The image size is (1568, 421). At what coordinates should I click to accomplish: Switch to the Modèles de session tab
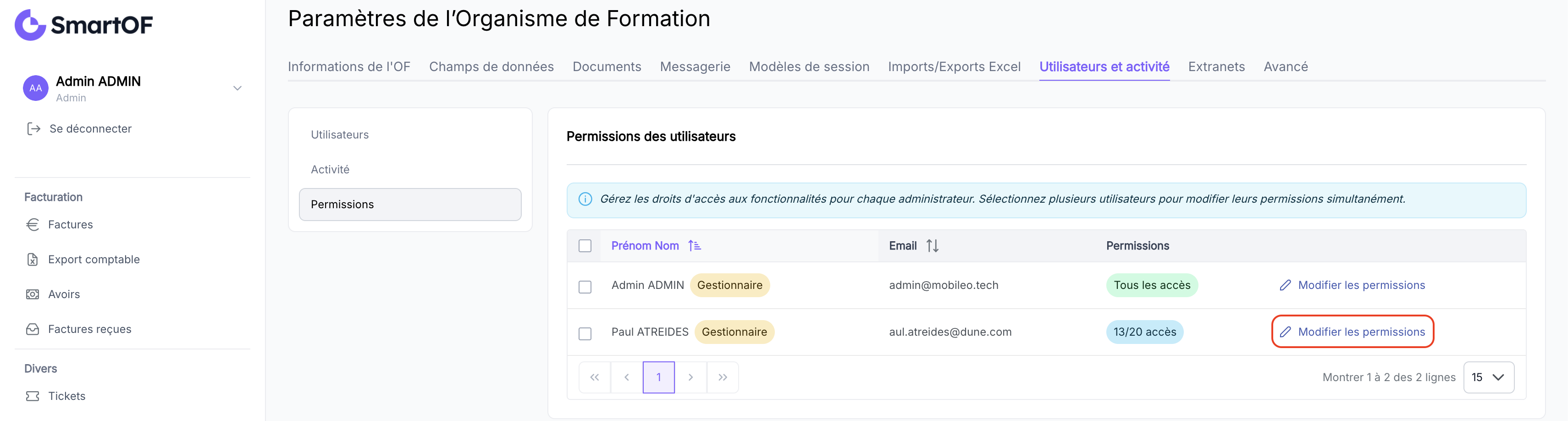pos(809,66)
